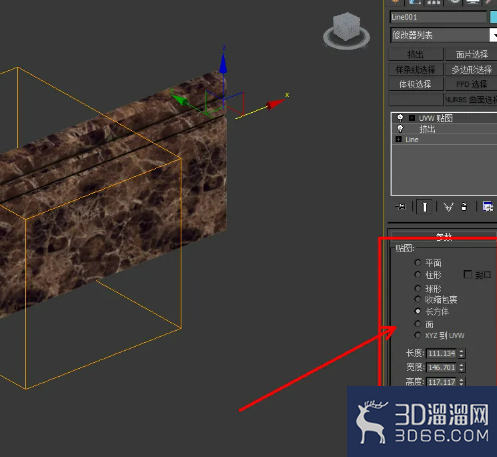This screenshot has height=457, width=497.
Task: Click the ViewCube in the viewport
Action: click(347, 27)
